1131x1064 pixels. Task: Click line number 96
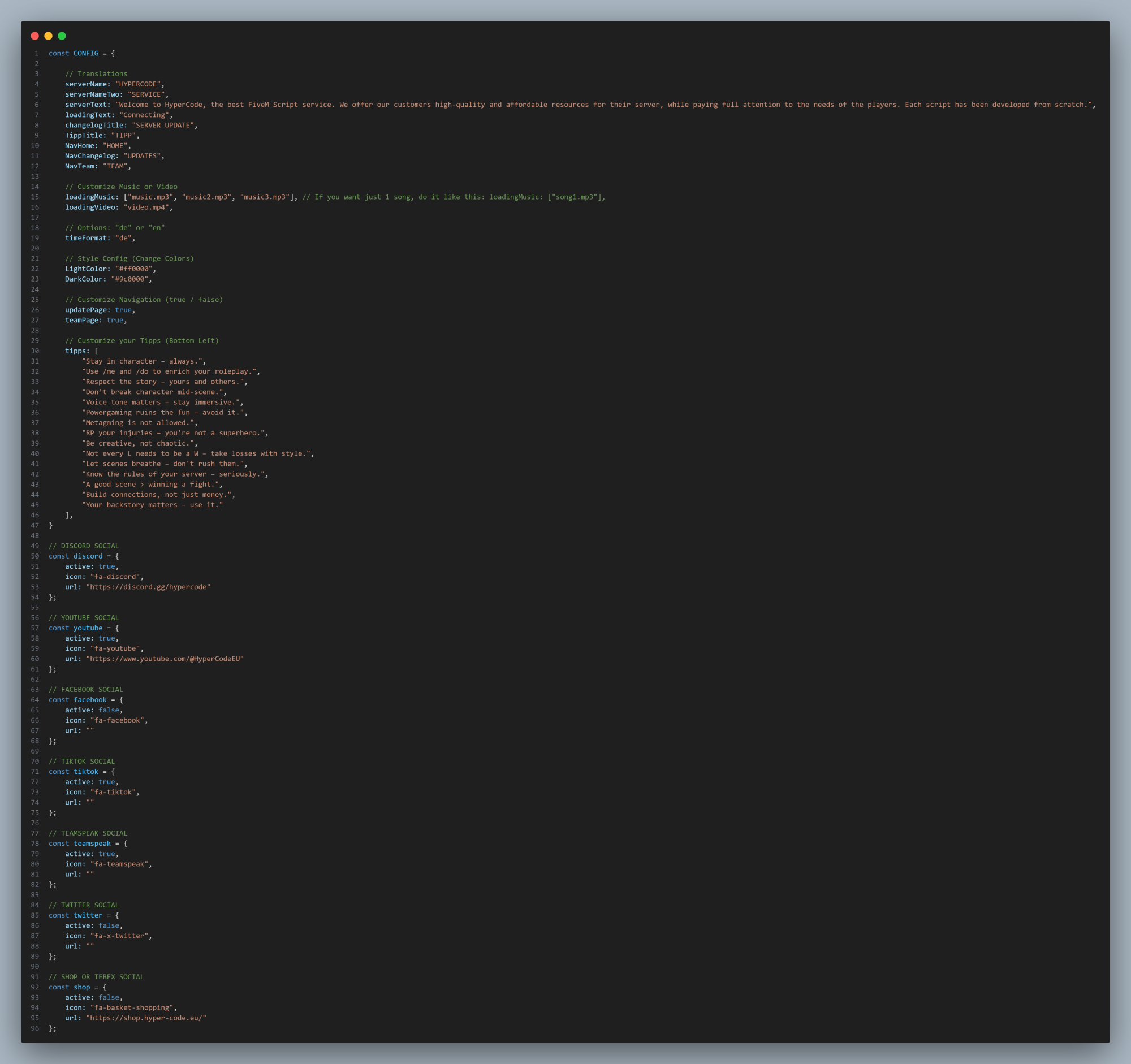coord(34,1028)
